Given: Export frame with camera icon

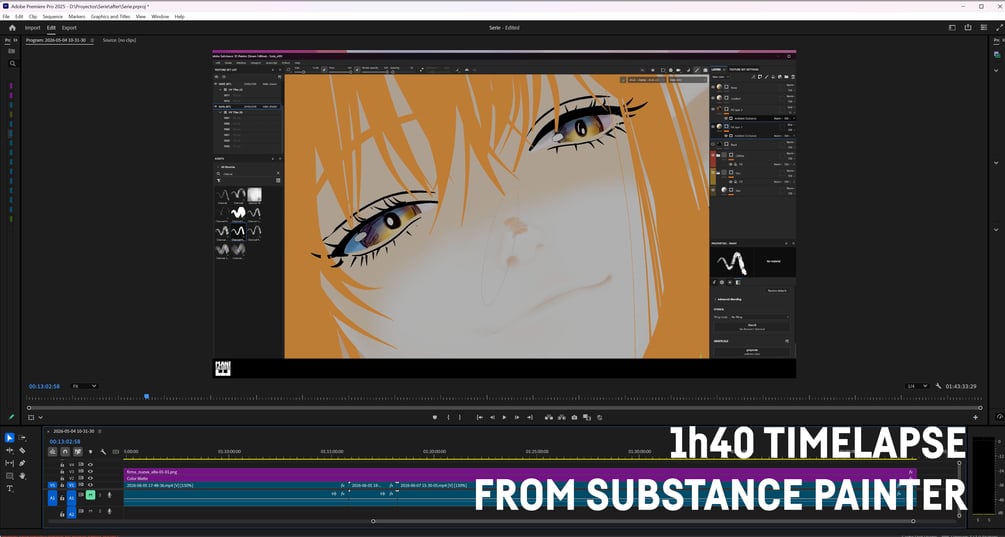Looking at the screenshot, I should [x=574, y=417].
